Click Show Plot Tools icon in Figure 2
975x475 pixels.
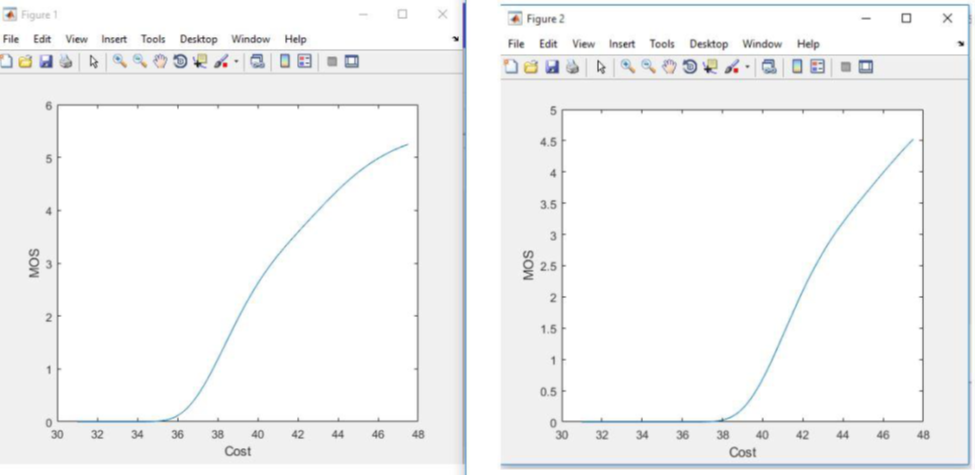pyautogui.click(x=866, y=67)
